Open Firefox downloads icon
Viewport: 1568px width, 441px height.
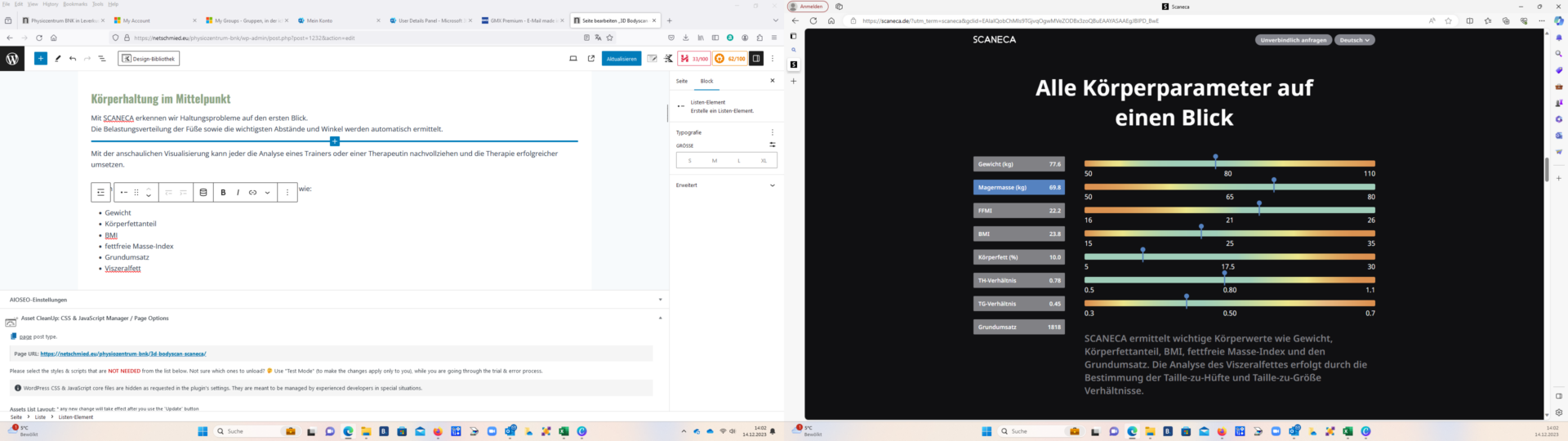tap(685, 38)
